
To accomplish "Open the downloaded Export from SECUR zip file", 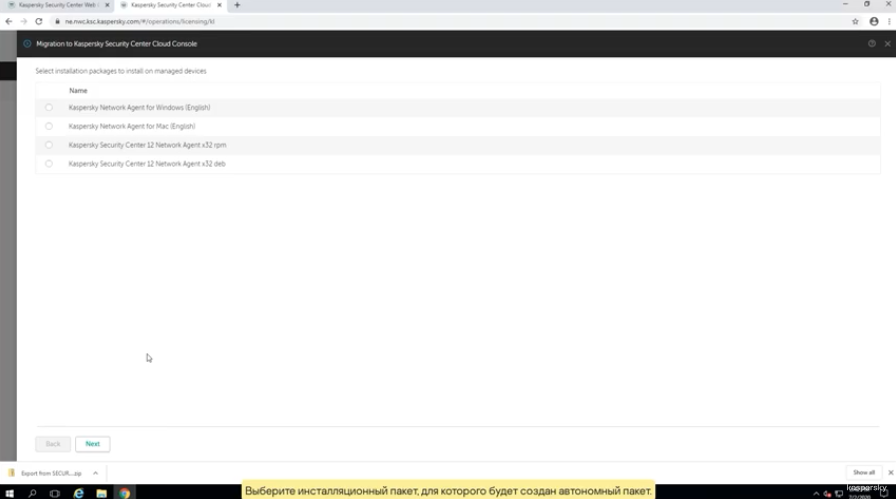I will click(x=46, y=473).
